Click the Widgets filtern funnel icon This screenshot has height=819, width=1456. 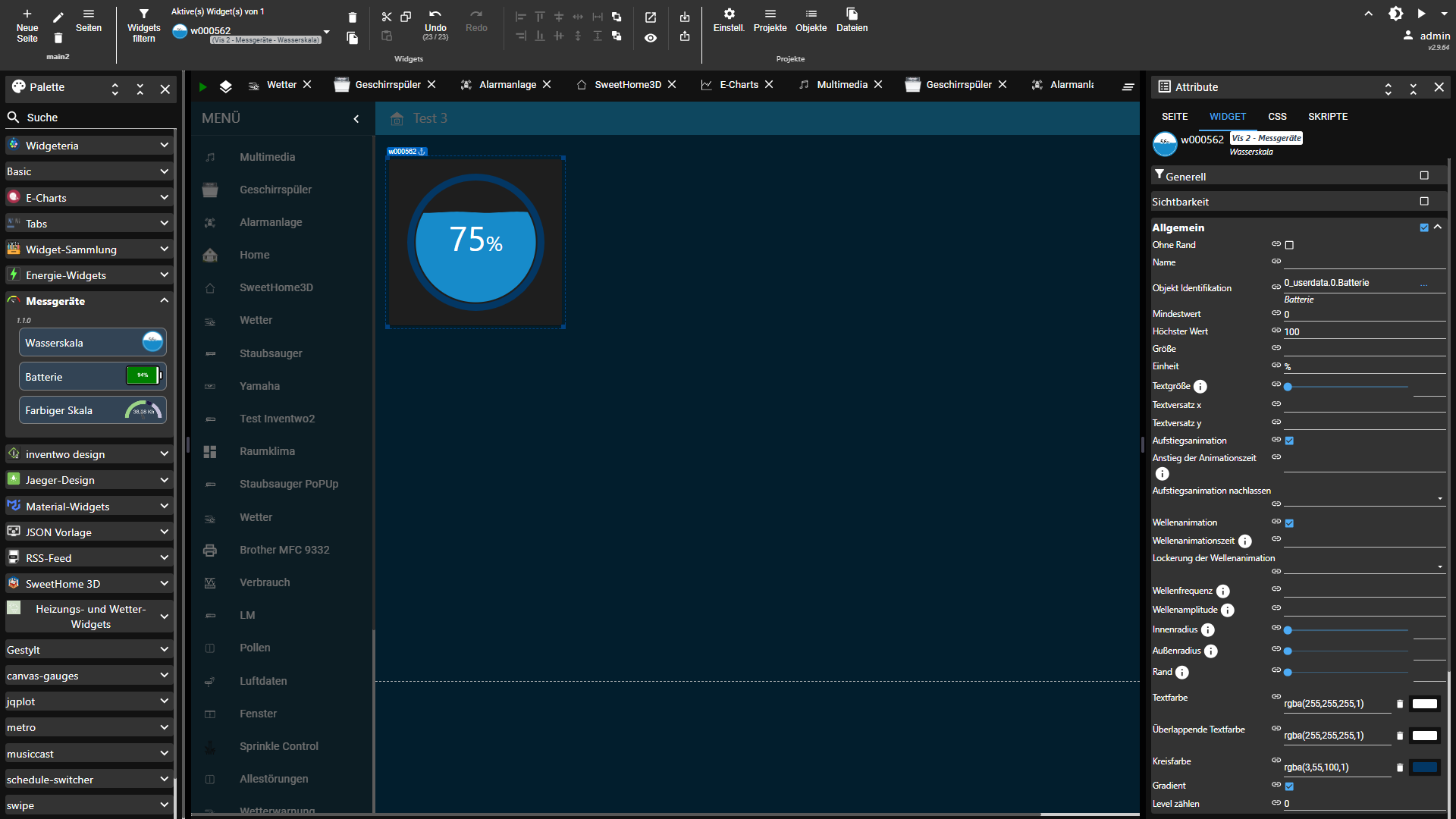click(x=143, y=14)
